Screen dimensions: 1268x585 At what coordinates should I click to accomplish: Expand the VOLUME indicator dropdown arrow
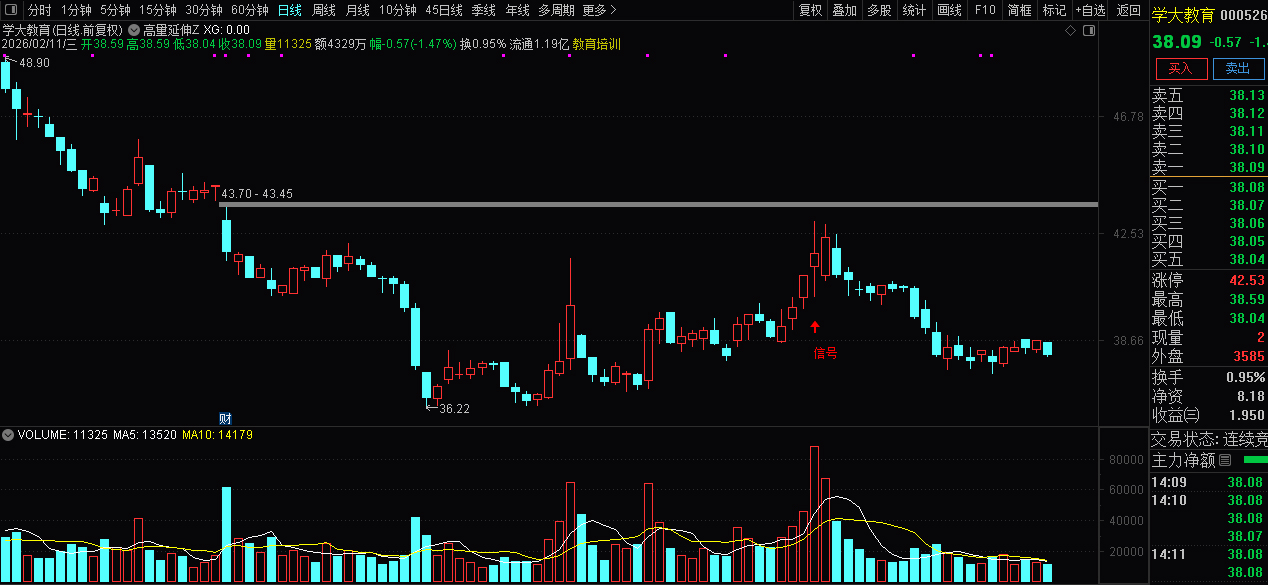click(8, 435)
